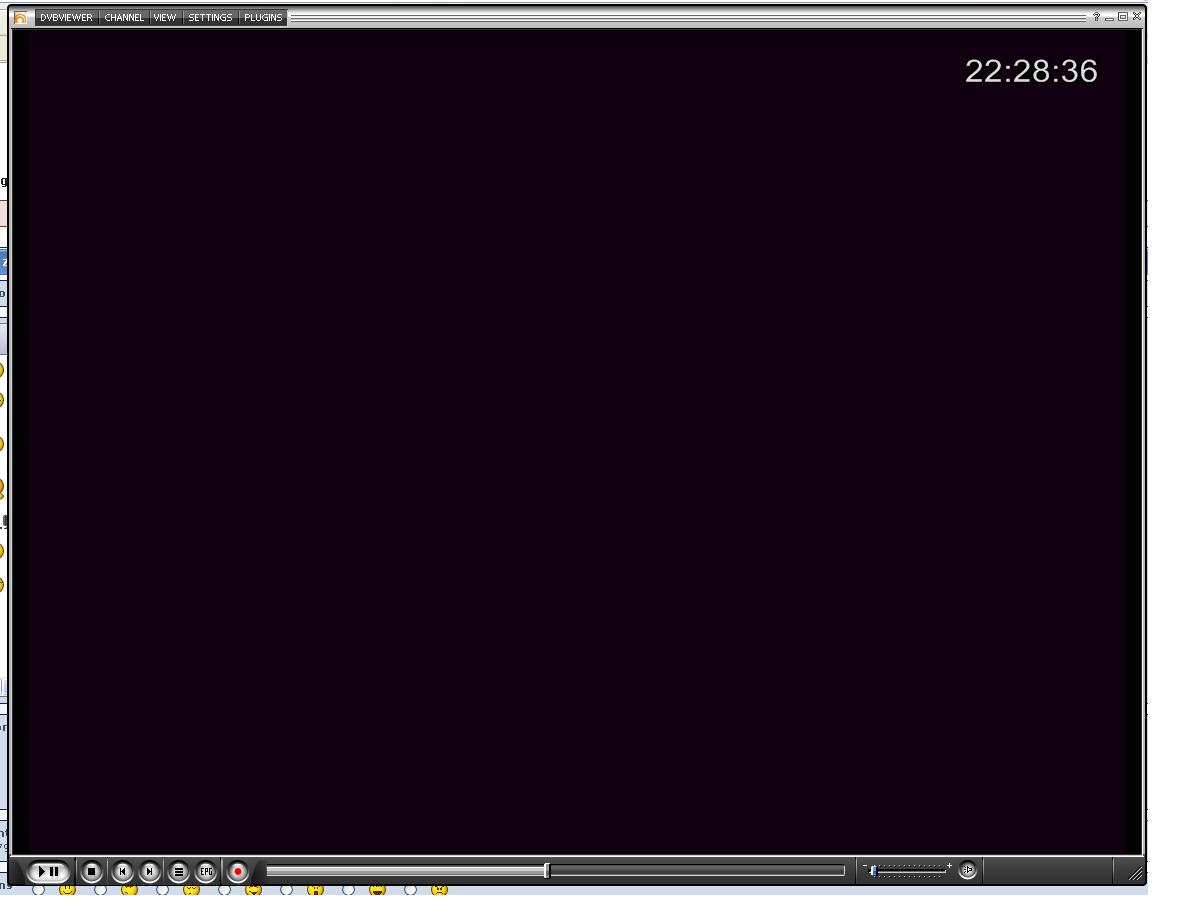Maximize the DVBViewer window
This screenshot has height=918, width=1189.
pyautogui.click(x=1123, y=17)
